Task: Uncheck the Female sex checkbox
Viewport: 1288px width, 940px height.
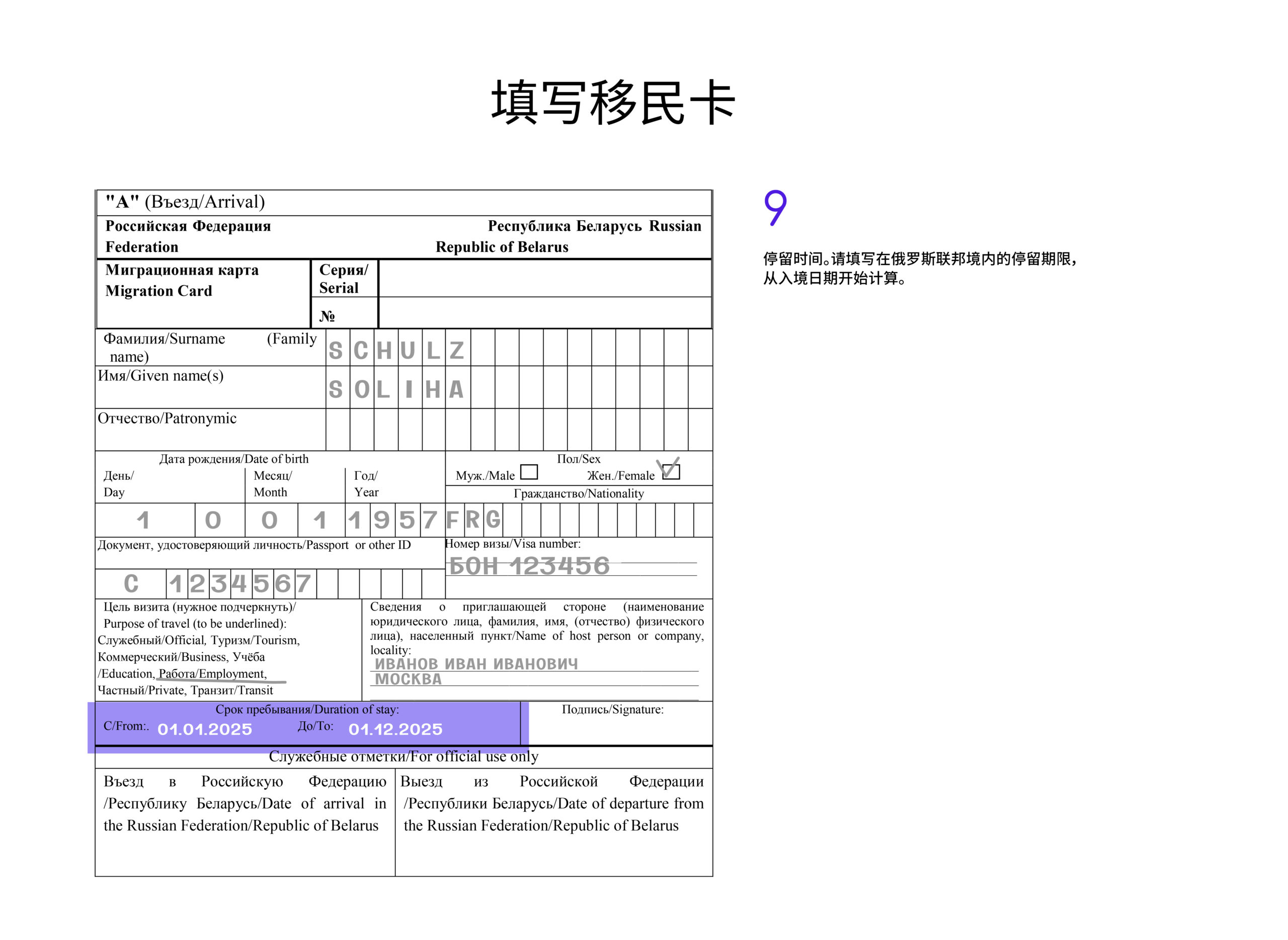Action: 671,472
